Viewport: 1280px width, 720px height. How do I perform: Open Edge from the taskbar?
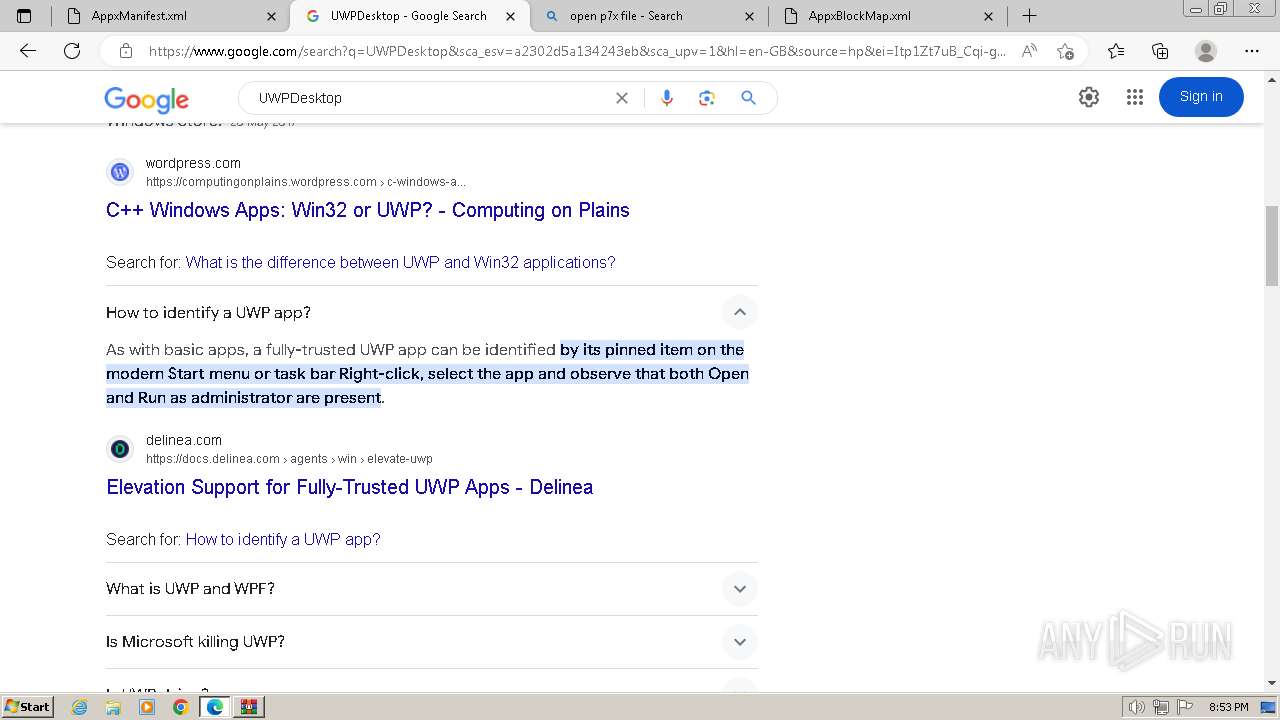click(214, 707)
